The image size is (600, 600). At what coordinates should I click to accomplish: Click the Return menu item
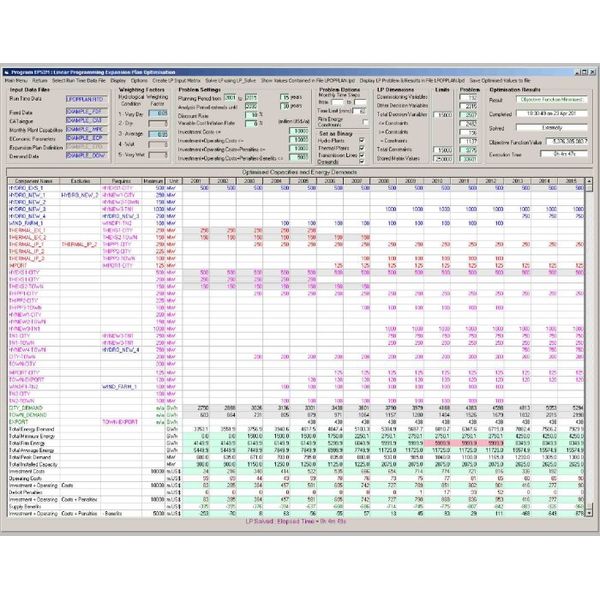click(x=40, y=81)
